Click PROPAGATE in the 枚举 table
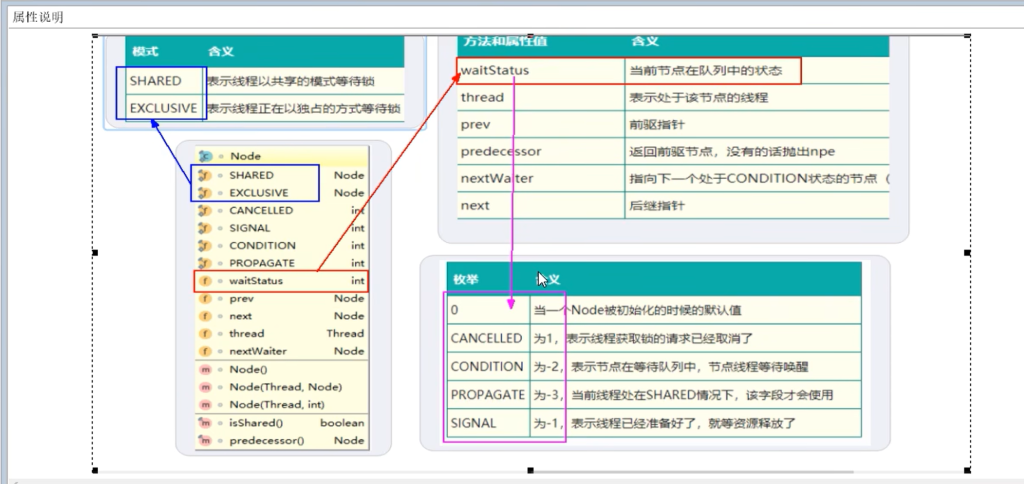1024x484 pixels. click(488, 395)
